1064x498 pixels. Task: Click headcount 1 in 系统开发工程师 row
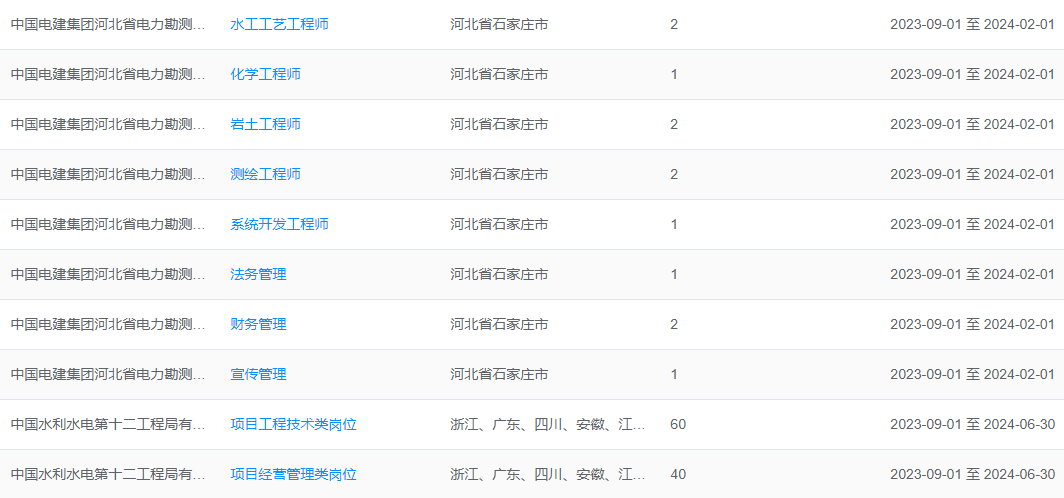674,224
